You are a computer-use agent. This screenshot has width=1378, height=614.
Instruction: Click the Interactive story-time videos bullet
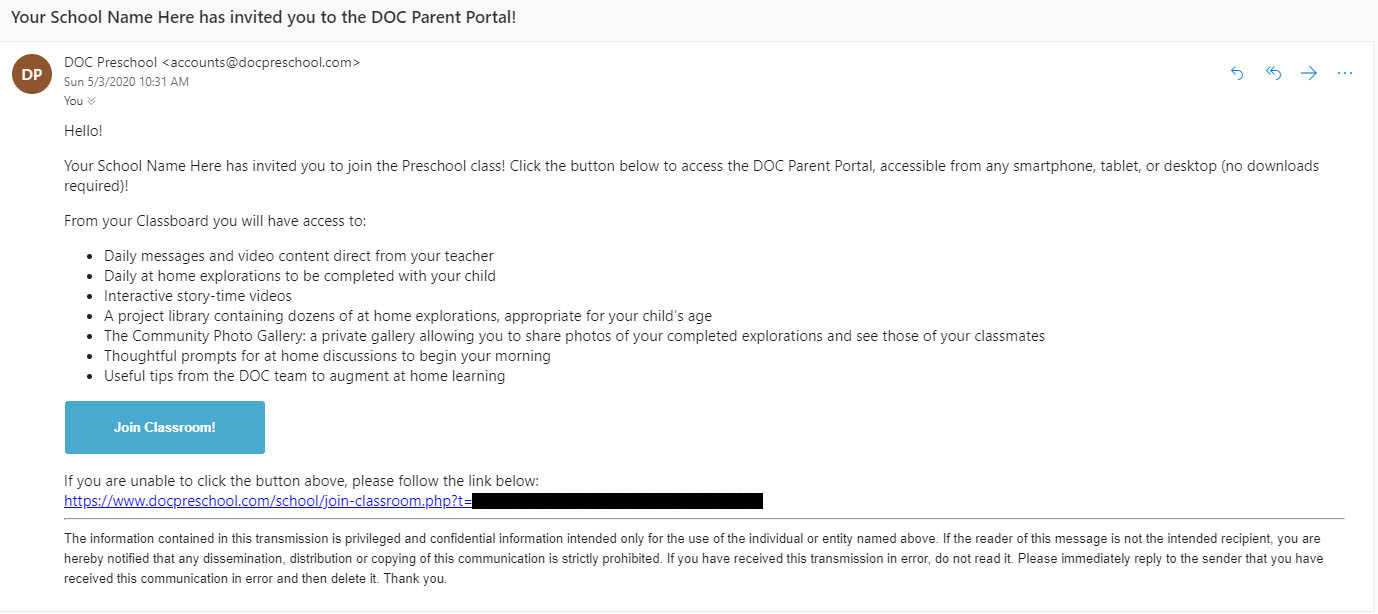click(x=198, y=296)
